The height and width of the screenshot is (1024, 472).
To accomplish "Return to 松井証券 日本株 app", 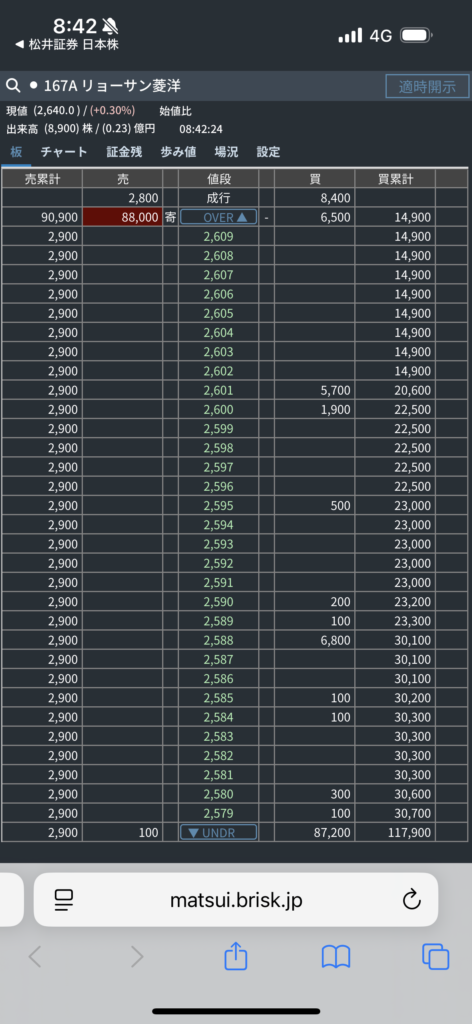I will tap(67, 44).
